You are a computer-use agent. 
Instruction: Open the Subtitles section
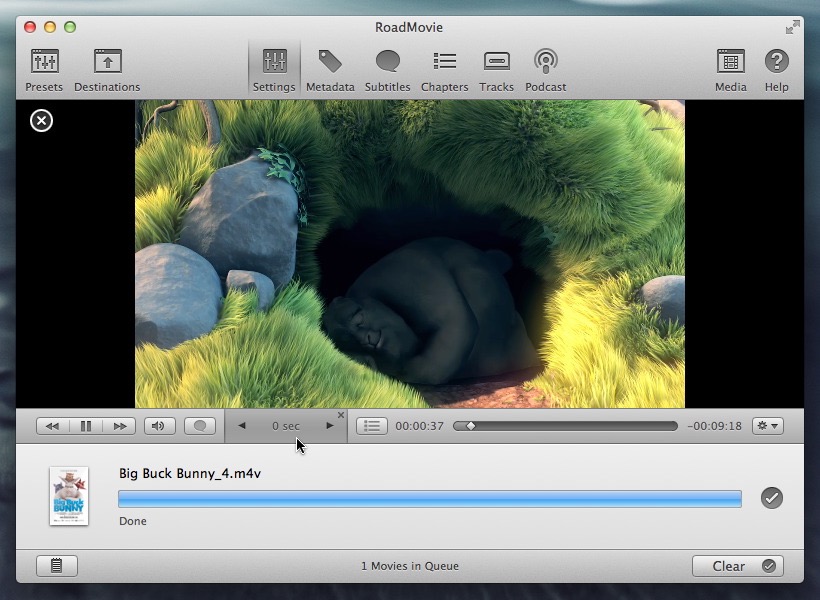(387, 70)
